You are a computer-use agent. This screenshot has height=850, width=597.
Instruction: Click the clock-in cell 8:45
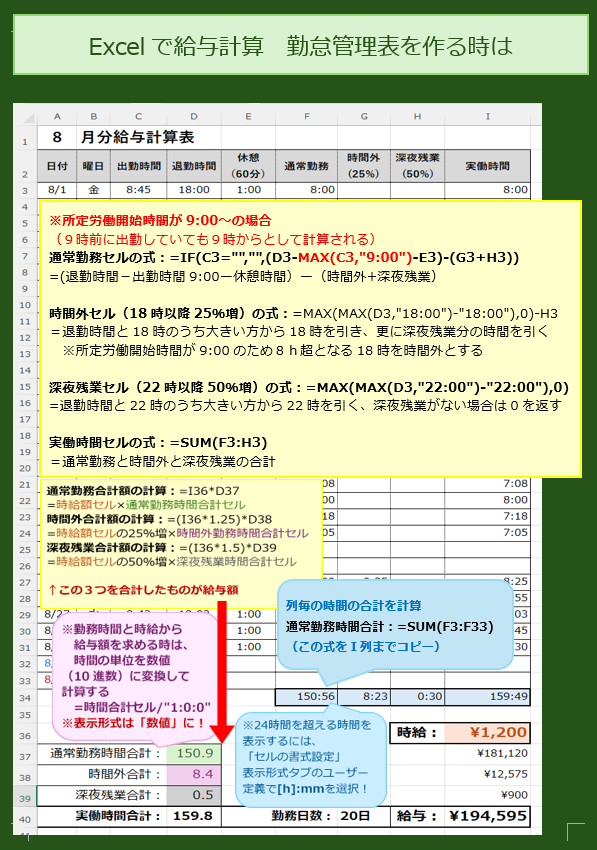(139, 190)
